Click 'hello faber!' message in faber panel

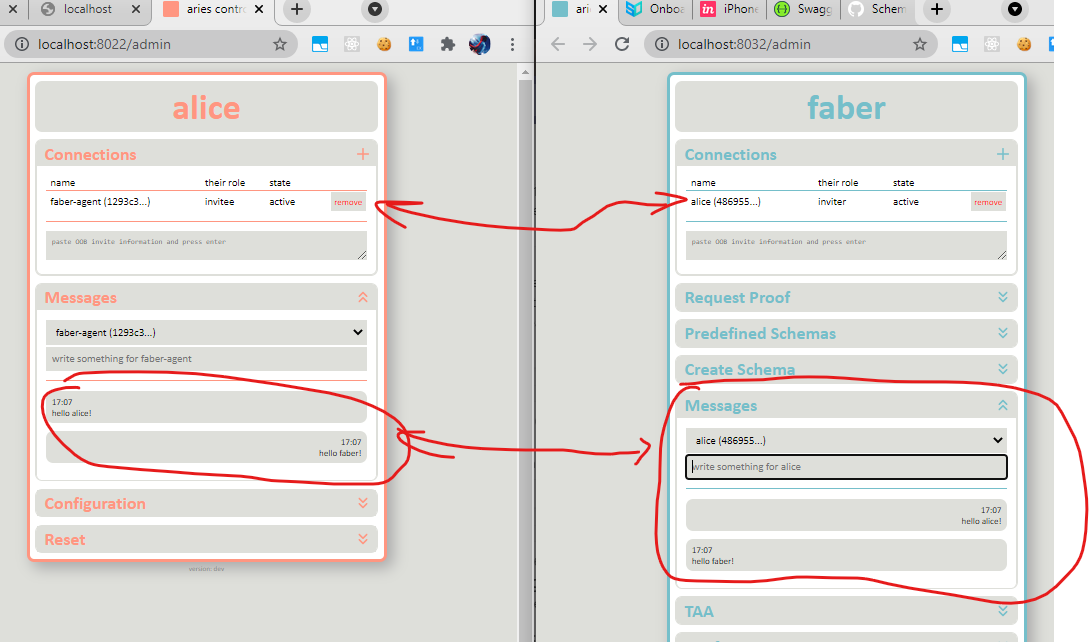click(x=846, y=555)
